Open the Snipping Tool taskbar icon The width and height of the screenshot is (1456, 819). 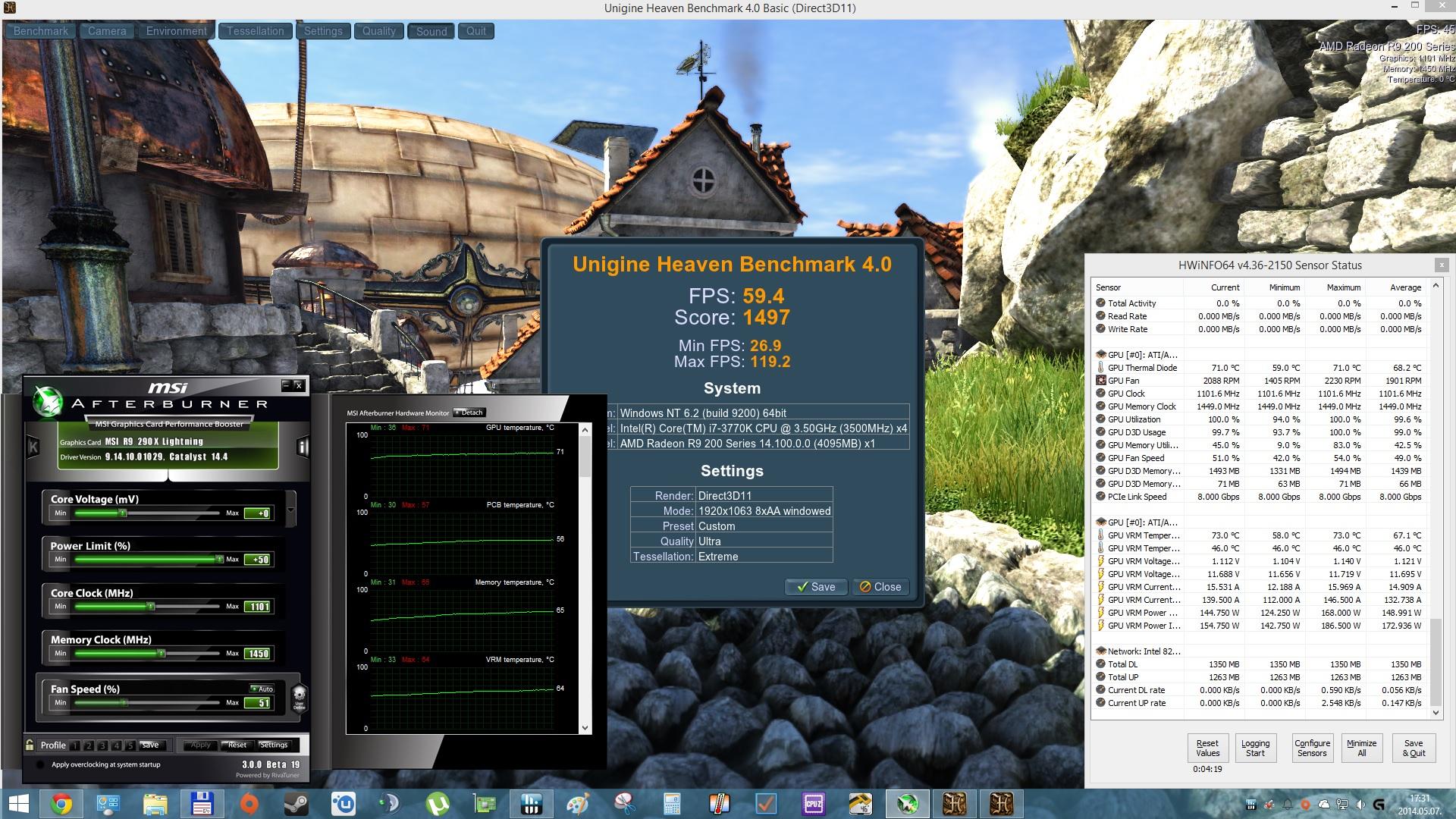pos(625,804)
